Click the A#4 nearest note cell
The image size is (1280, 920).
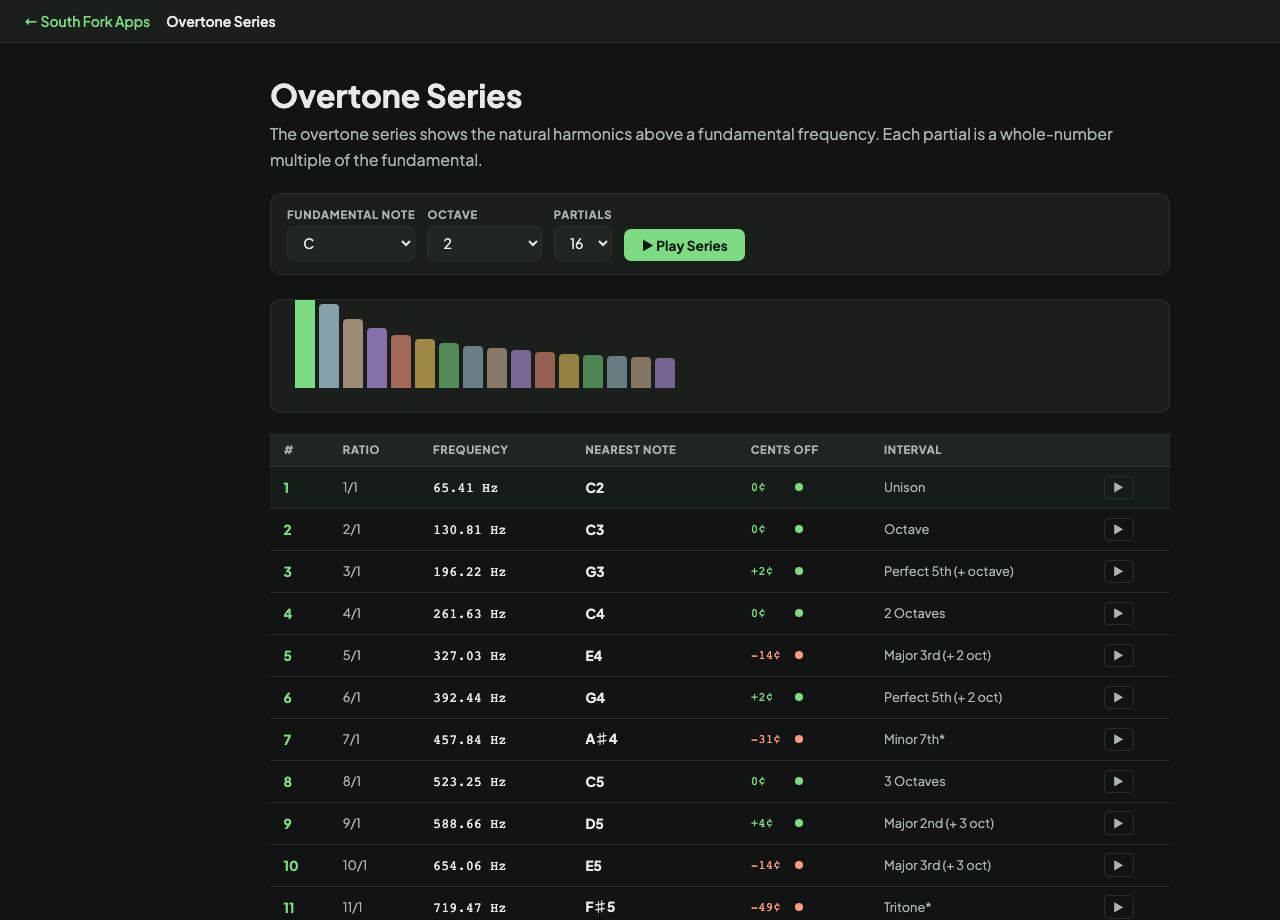click(601, 739)
